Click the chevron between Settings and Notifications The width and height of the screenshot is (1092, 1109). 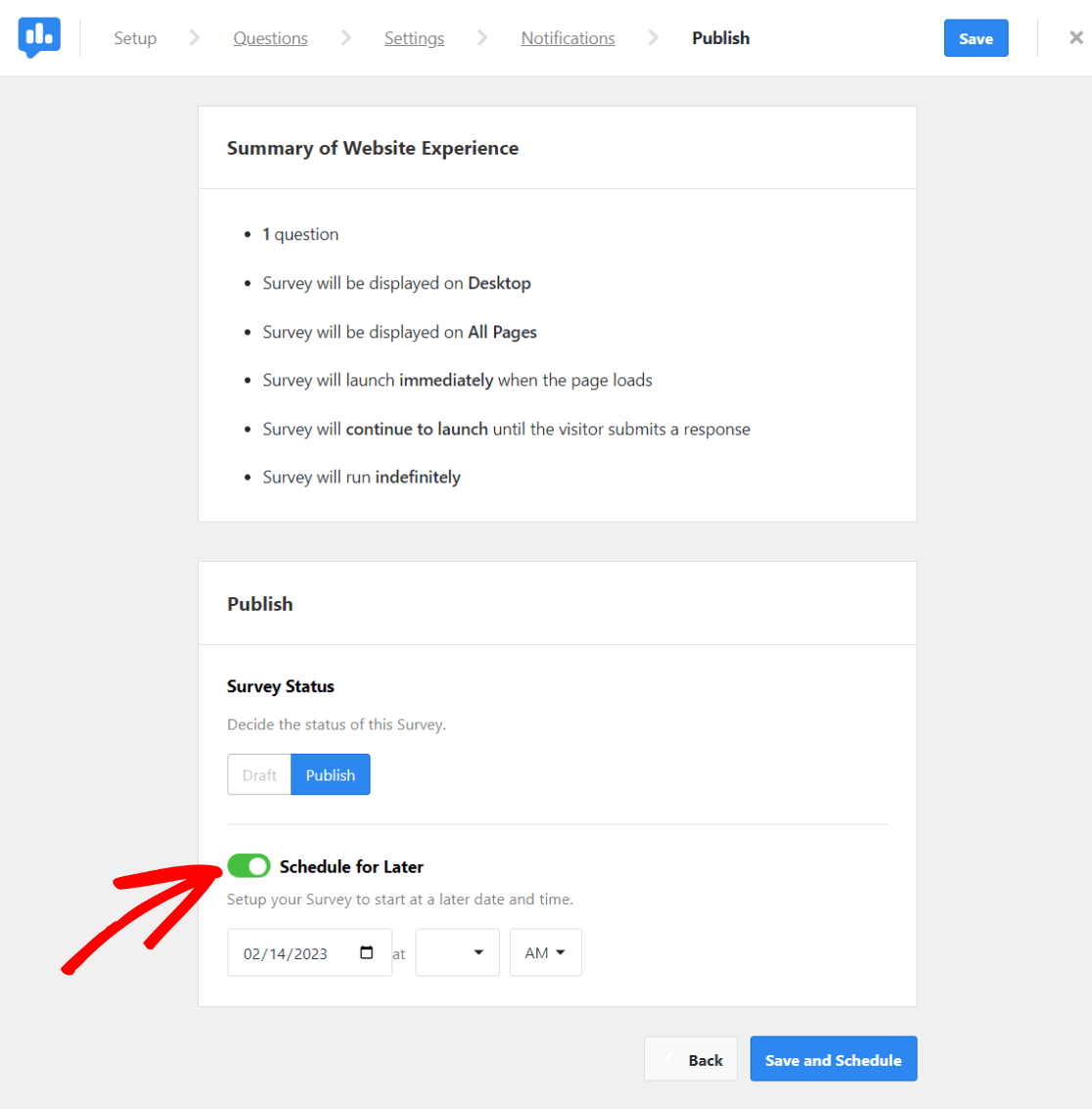[481, 37]
